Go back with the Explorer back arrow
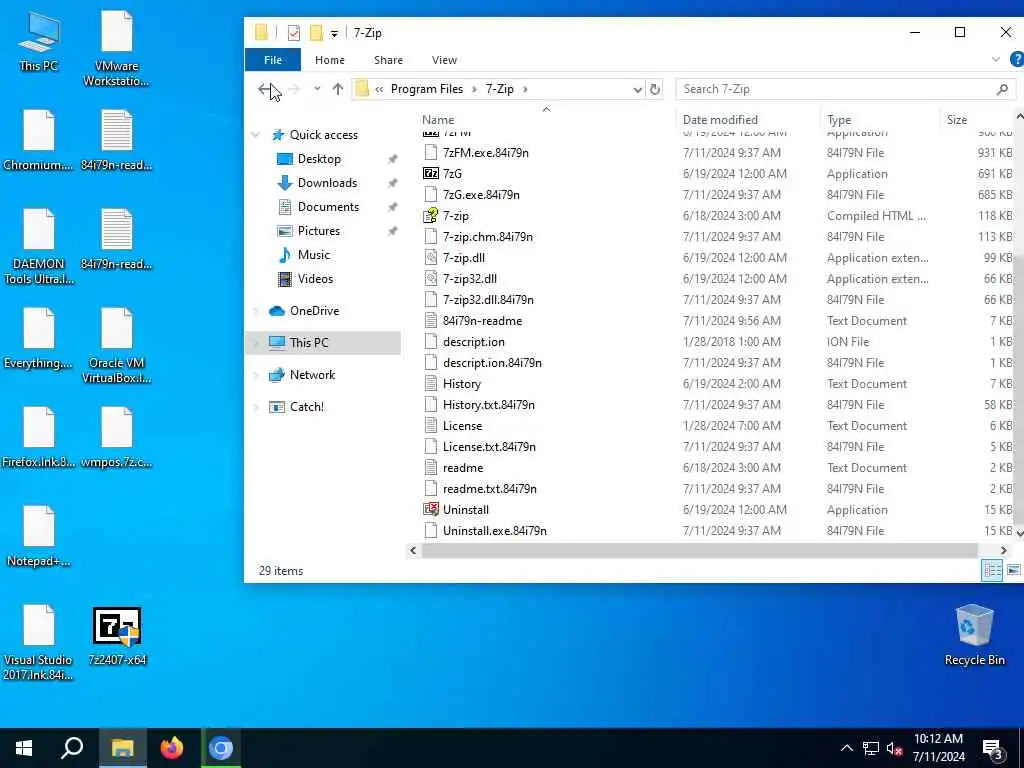This screenshot has height=768, width=1024. (x=266, y=89)
